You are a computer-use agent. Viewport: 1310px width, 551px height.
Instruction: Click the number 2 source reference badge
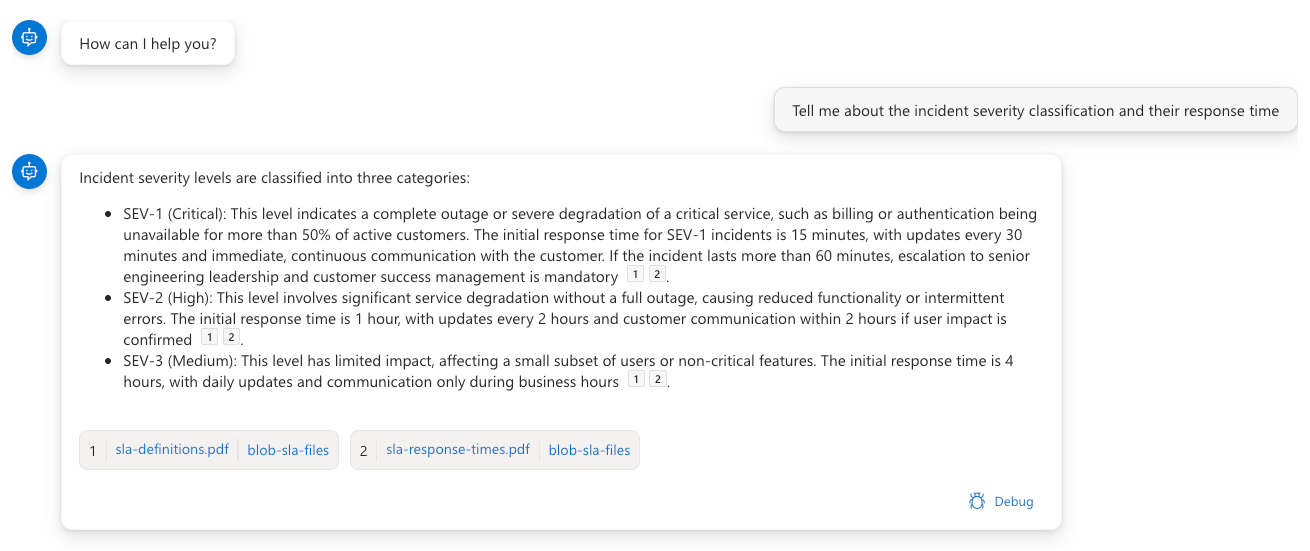coord(364,450)
